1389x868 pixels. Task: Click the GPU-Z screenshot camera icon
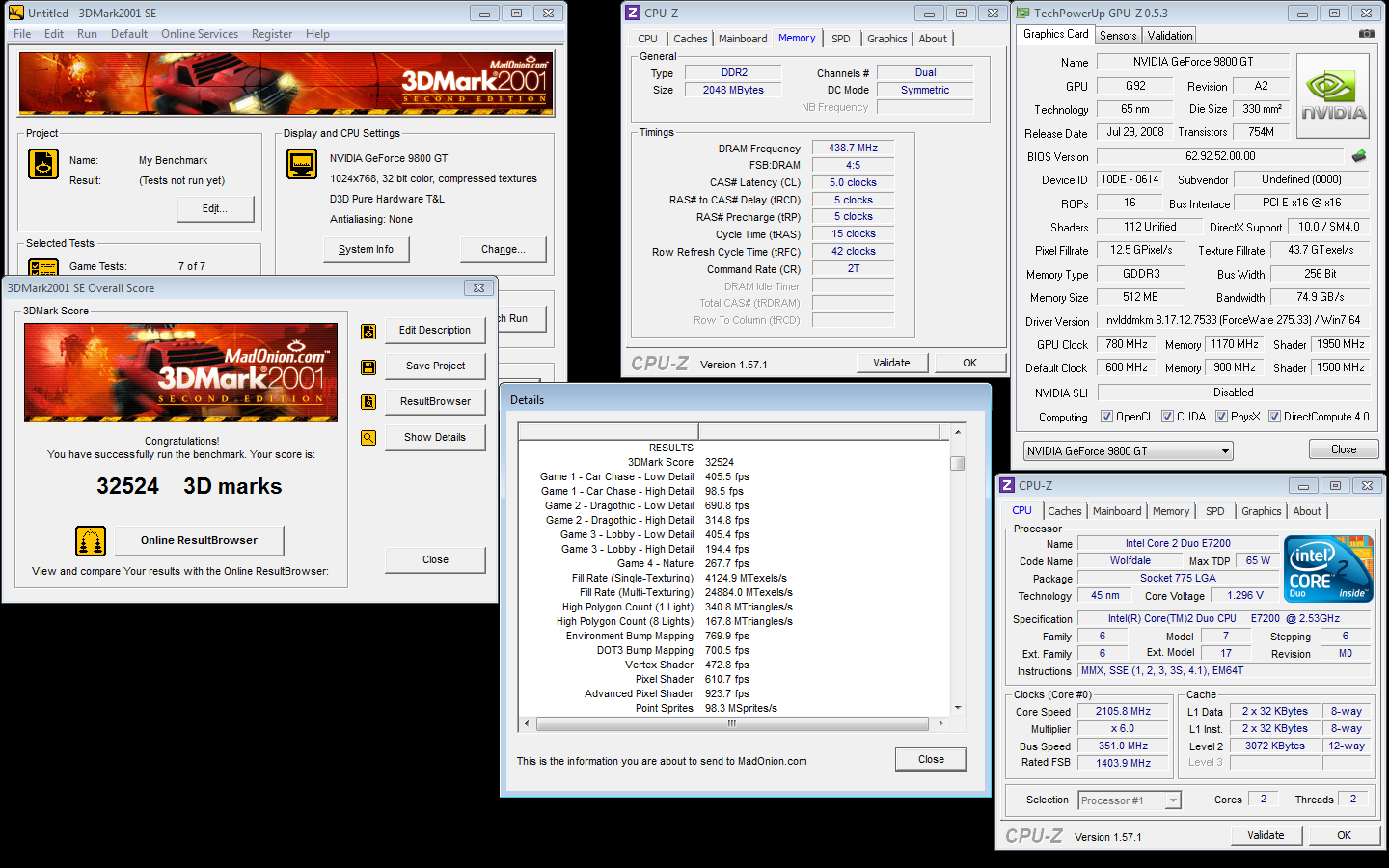coord(1366,33)
